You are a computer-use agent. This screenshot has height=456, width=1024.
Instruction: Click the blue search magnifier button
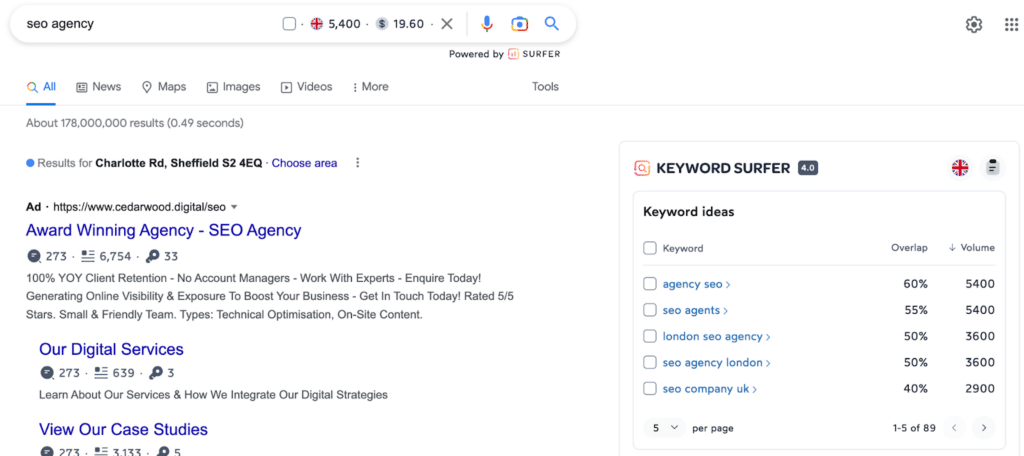point(552,24)
